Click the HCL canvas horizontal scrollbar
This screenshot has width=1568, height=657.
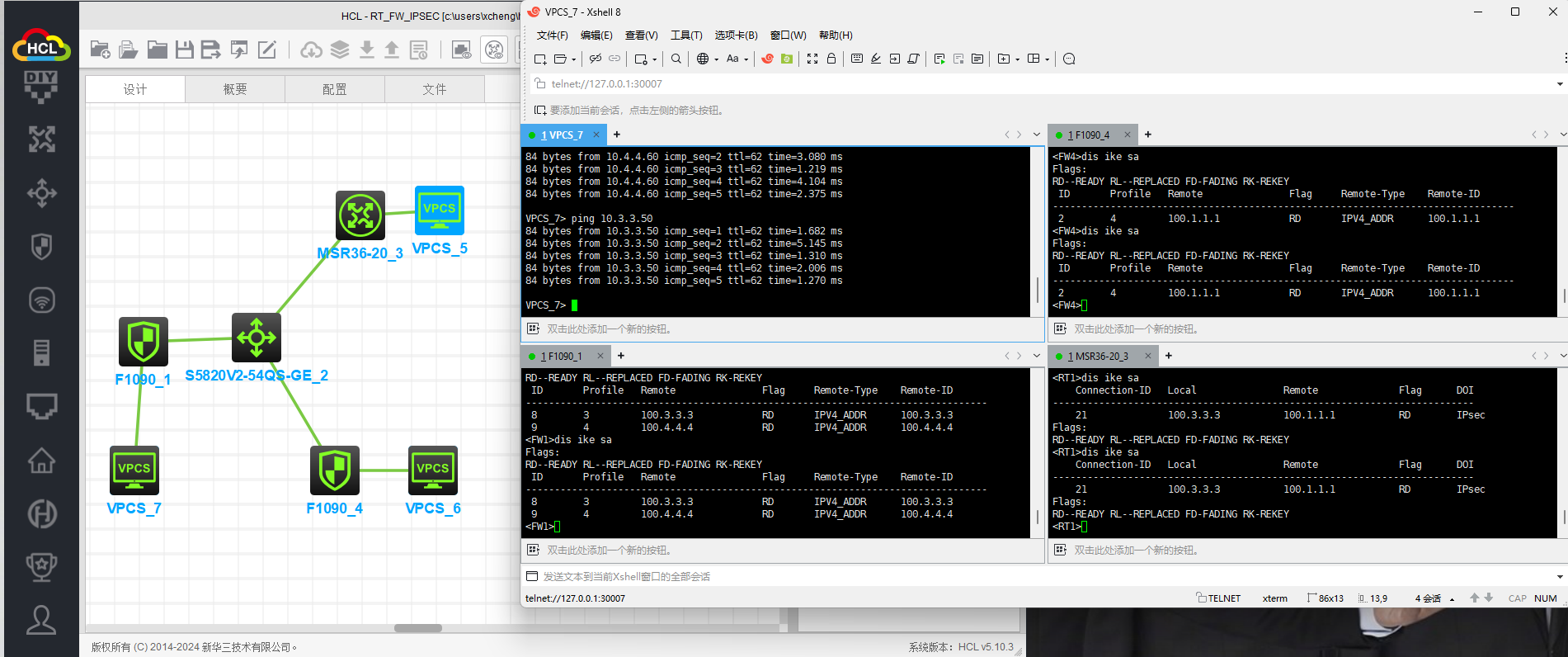(x=417, y=628)
